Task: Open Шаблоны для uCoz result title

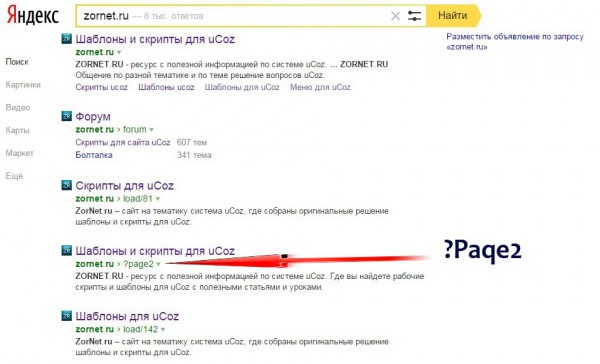Action: click(127, 316)
